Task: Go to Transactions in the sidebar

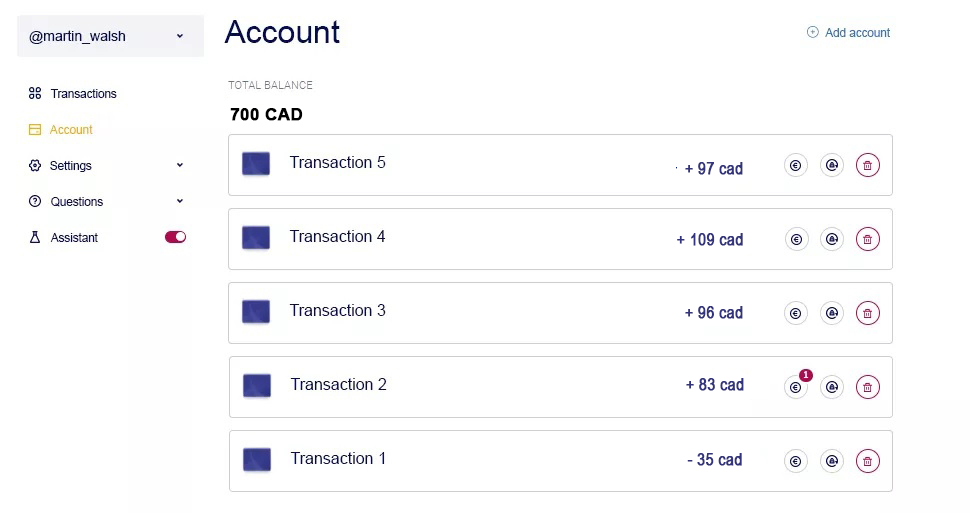Action: (83, 94)
